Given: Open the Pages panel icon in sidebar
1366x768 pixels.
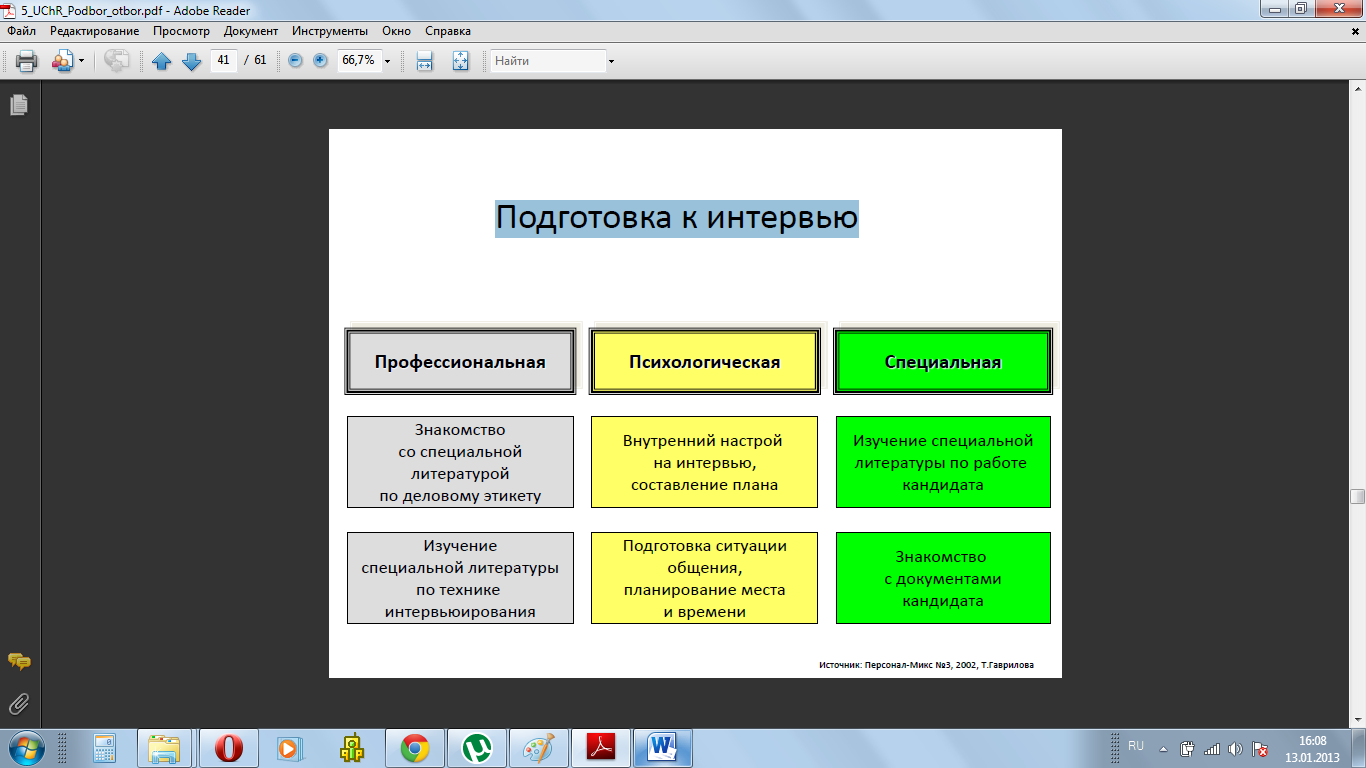Looking at the screenshot, I should pyautogui.click(x=18, y=104).
